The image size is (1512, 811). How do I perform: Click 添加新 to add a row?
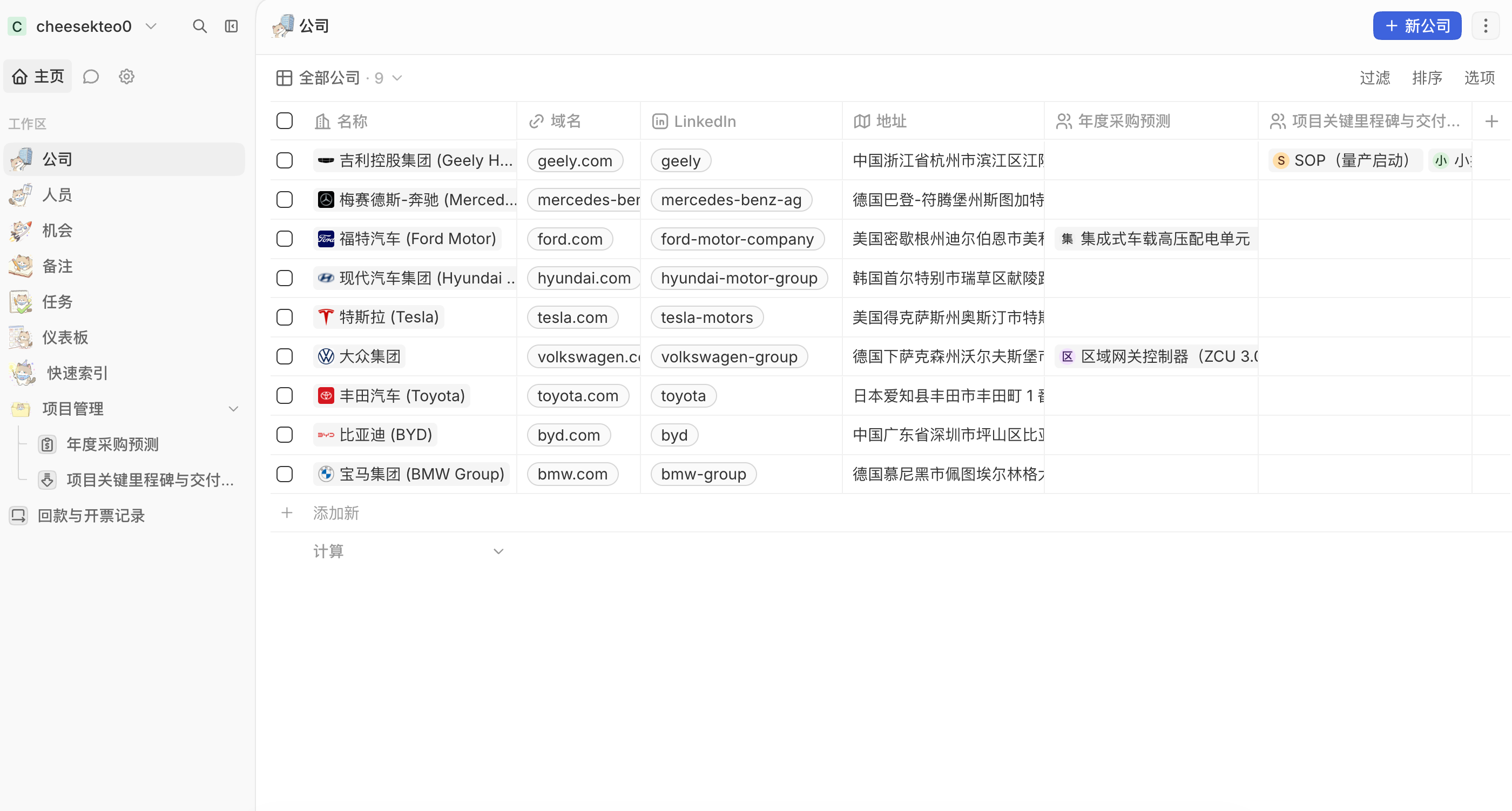point(336,513)
